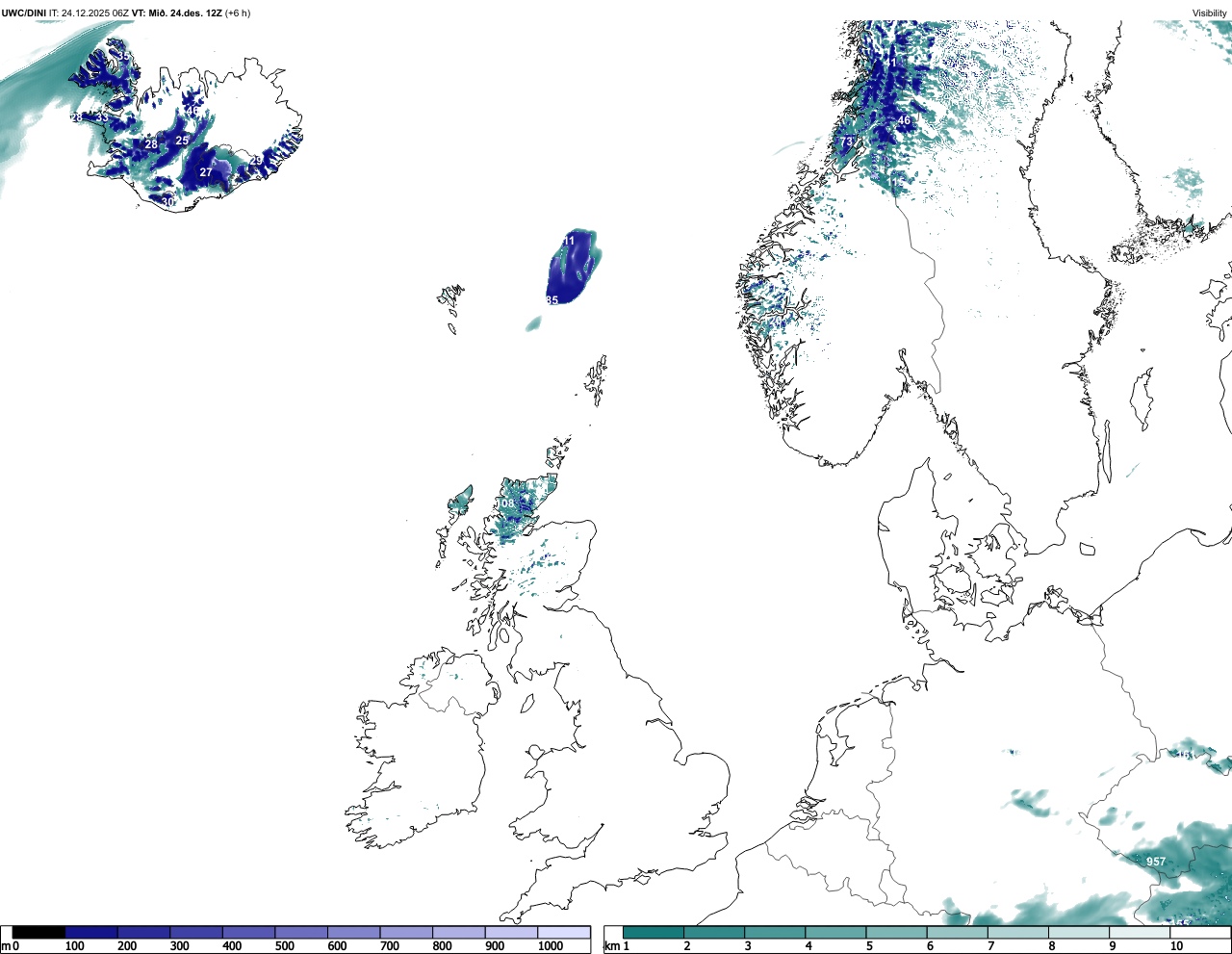Click the 700–800 m lavender swatch
The height and width of the screenshot is (954, 1232).
pyautogui.click(x=406, y=932)
